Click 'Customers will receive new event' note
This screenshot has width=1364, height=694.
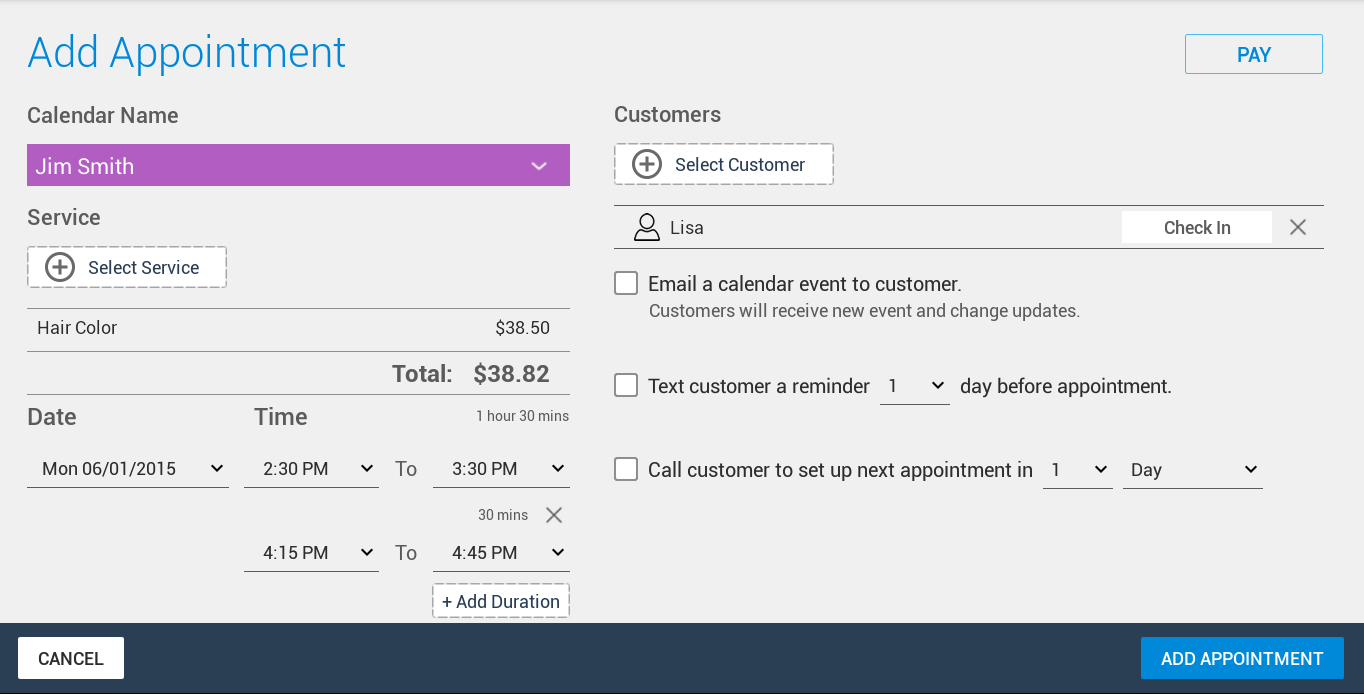tap(864, 311)
